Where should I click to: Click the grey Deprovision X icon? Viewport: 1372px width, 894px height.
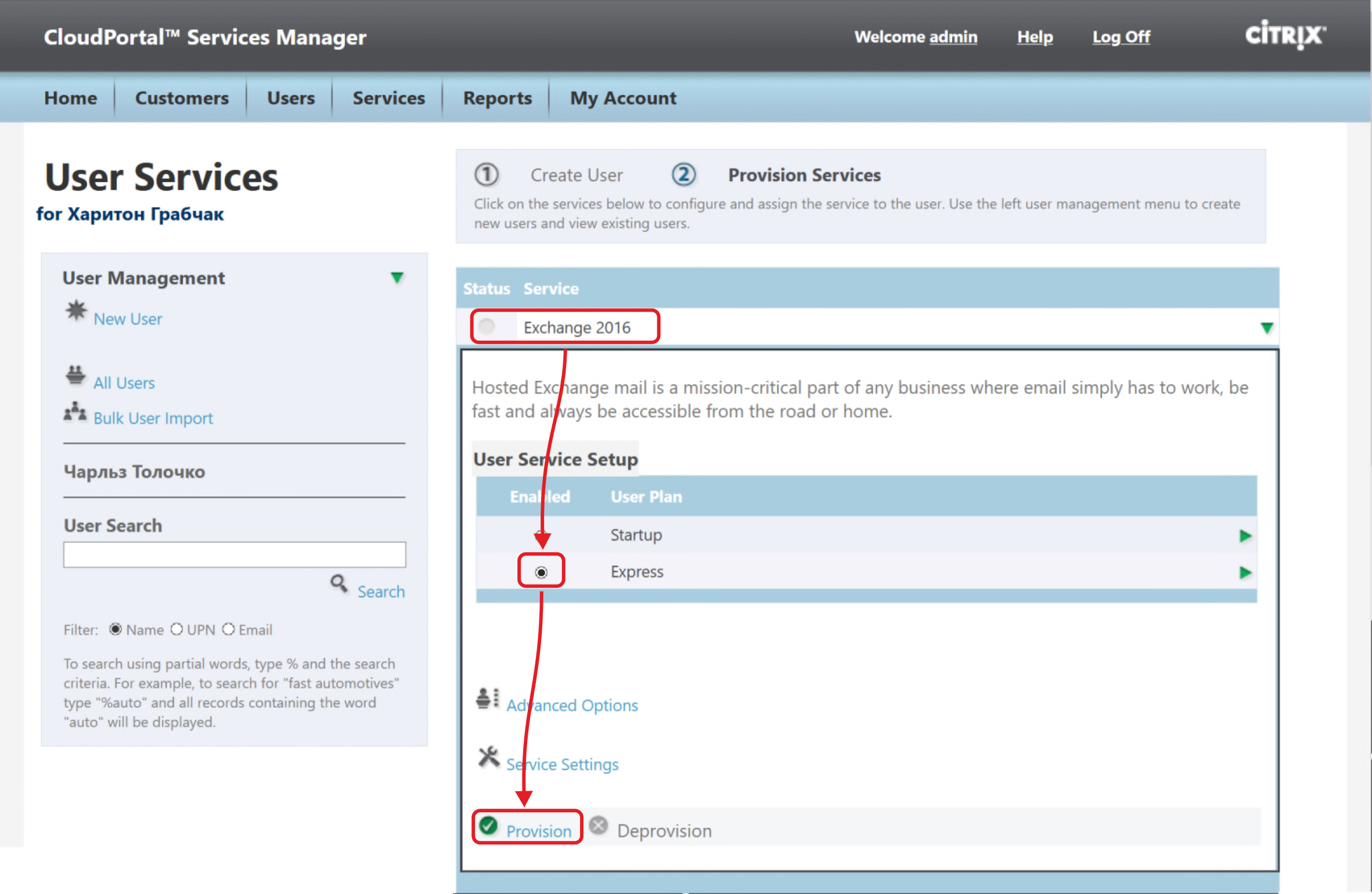point(599,825)
